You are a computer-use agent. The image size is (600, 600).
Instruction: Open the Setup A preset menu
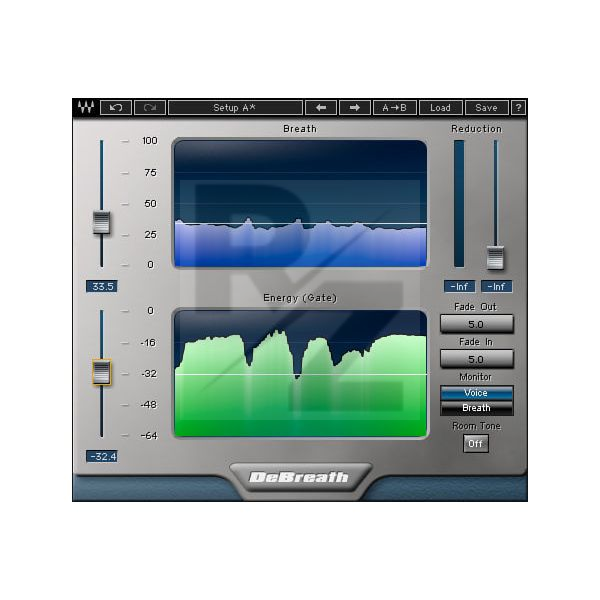pos(234,108)
